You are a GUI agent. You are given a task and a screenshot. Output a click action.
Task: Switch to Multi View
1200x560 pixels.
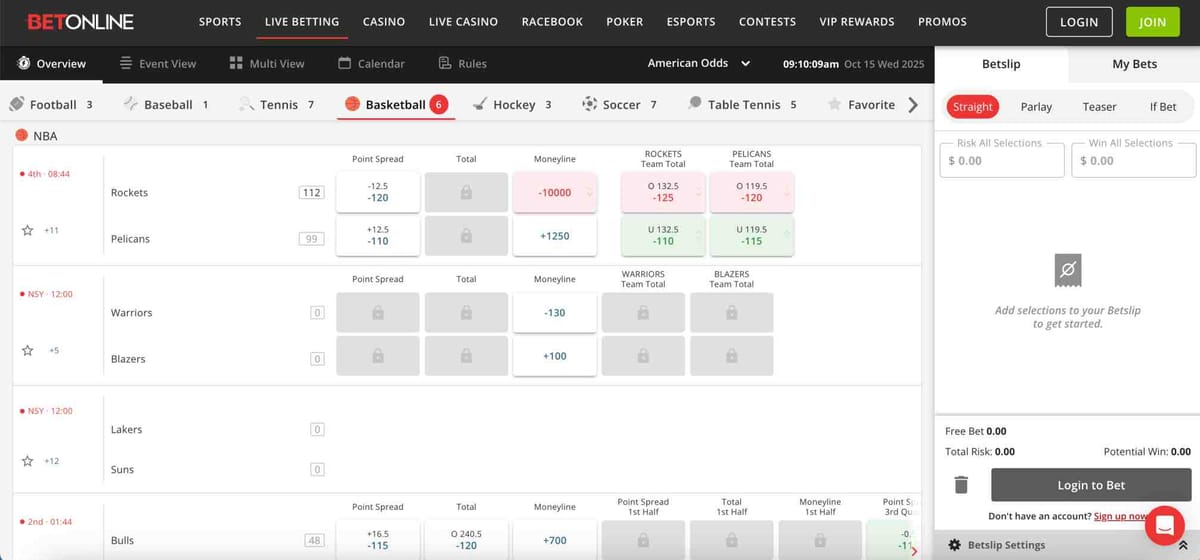(x=266, y=63)
